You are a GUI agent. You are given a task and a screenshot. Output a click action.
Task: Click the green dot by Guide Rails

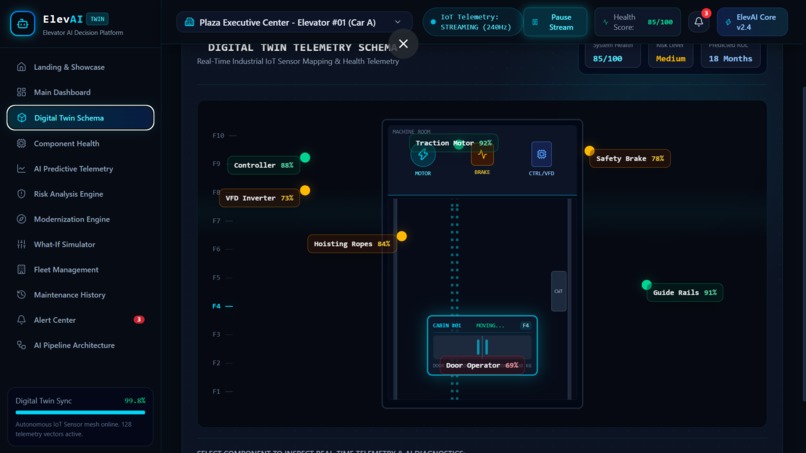[x=647, y=285]
